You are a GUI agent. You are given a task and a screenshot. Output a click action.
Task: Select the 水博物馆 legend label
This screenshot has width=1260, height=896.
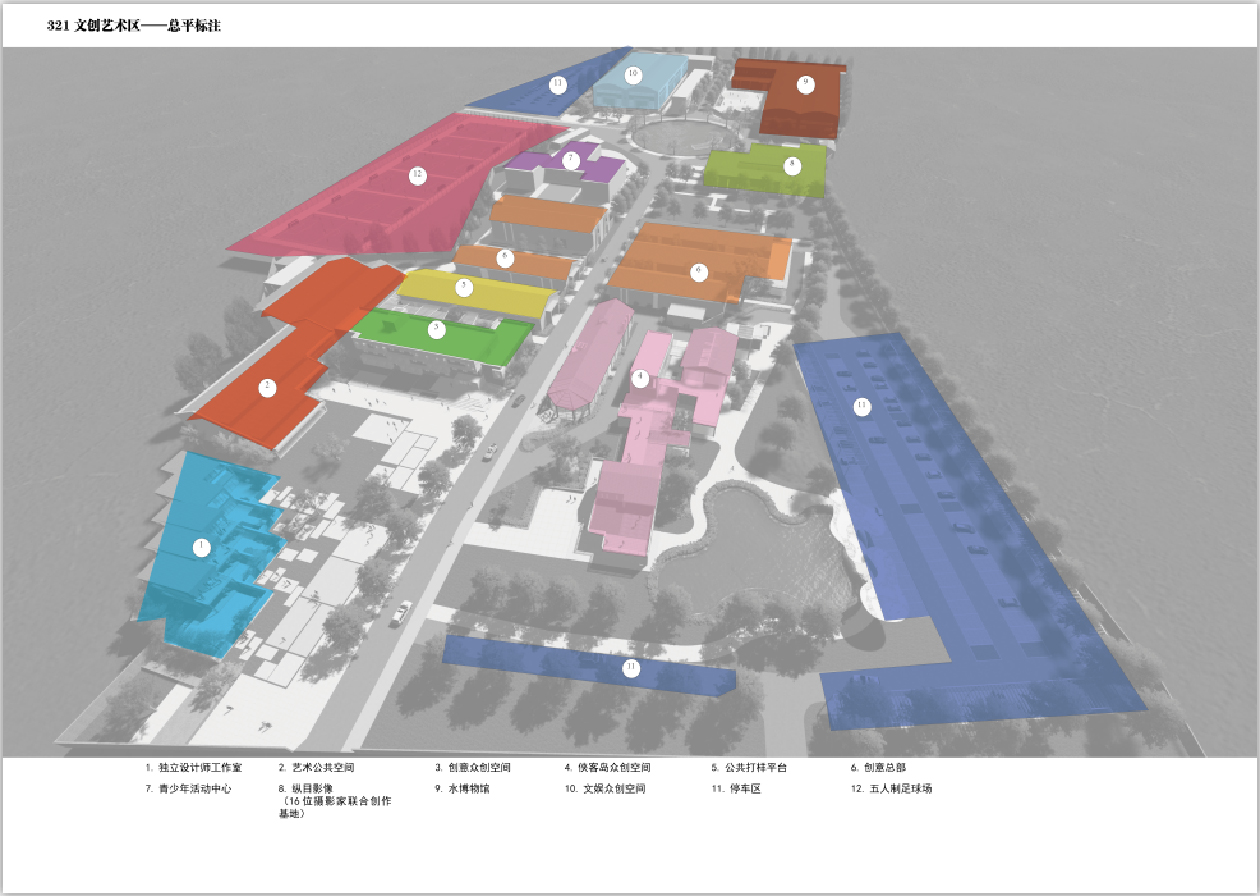tap(468, 789)
